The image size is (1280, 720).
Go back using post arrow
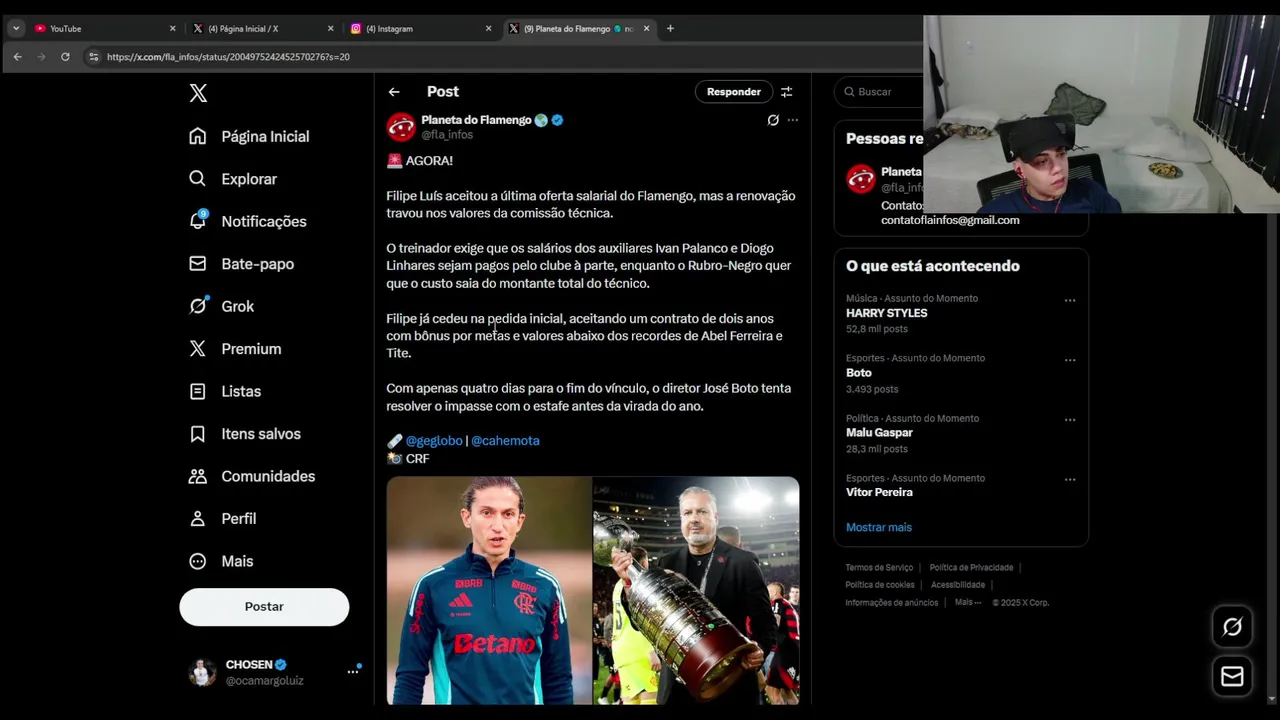point(394,92)
